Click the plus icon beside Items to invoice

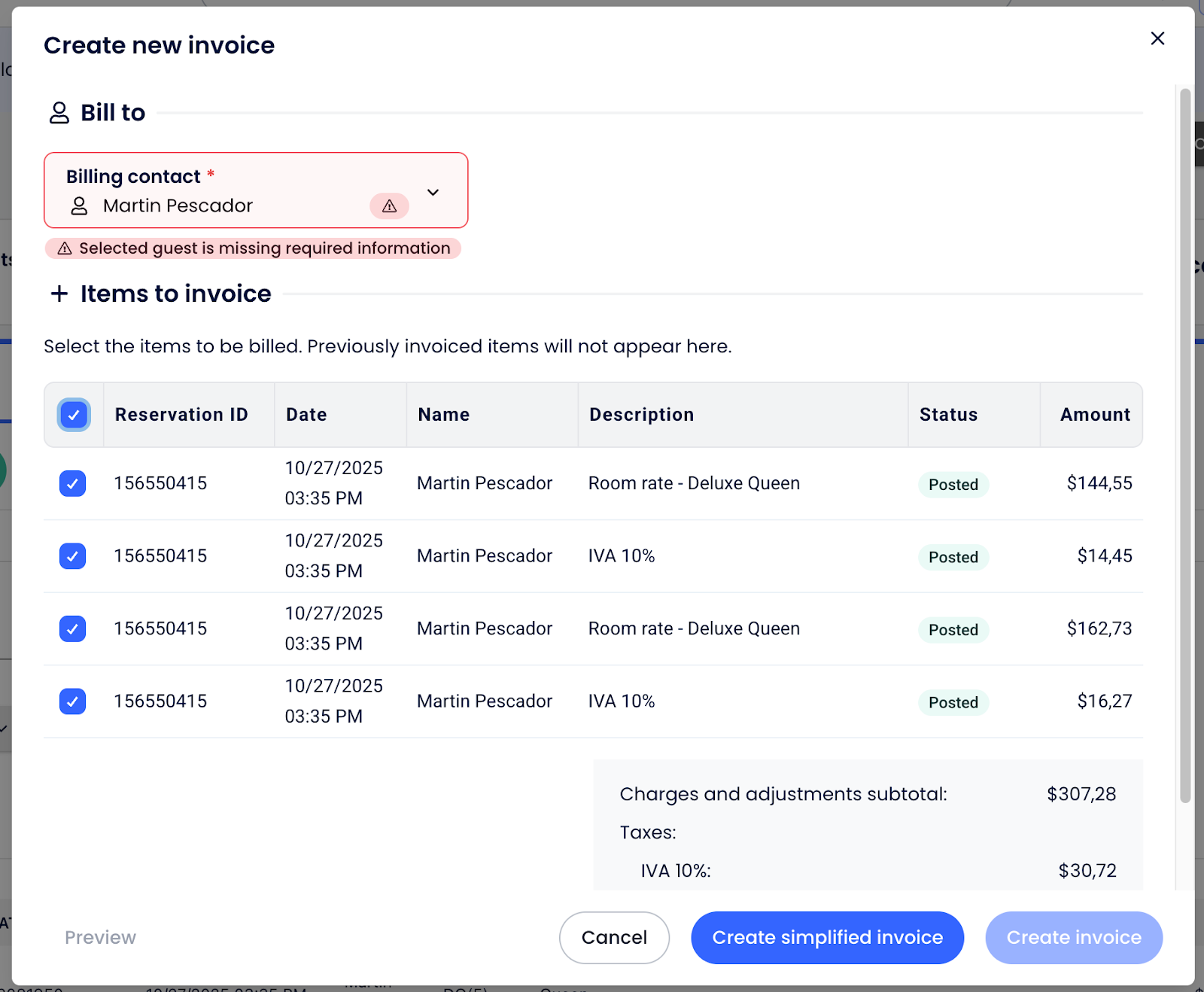(x=59, y=294)
